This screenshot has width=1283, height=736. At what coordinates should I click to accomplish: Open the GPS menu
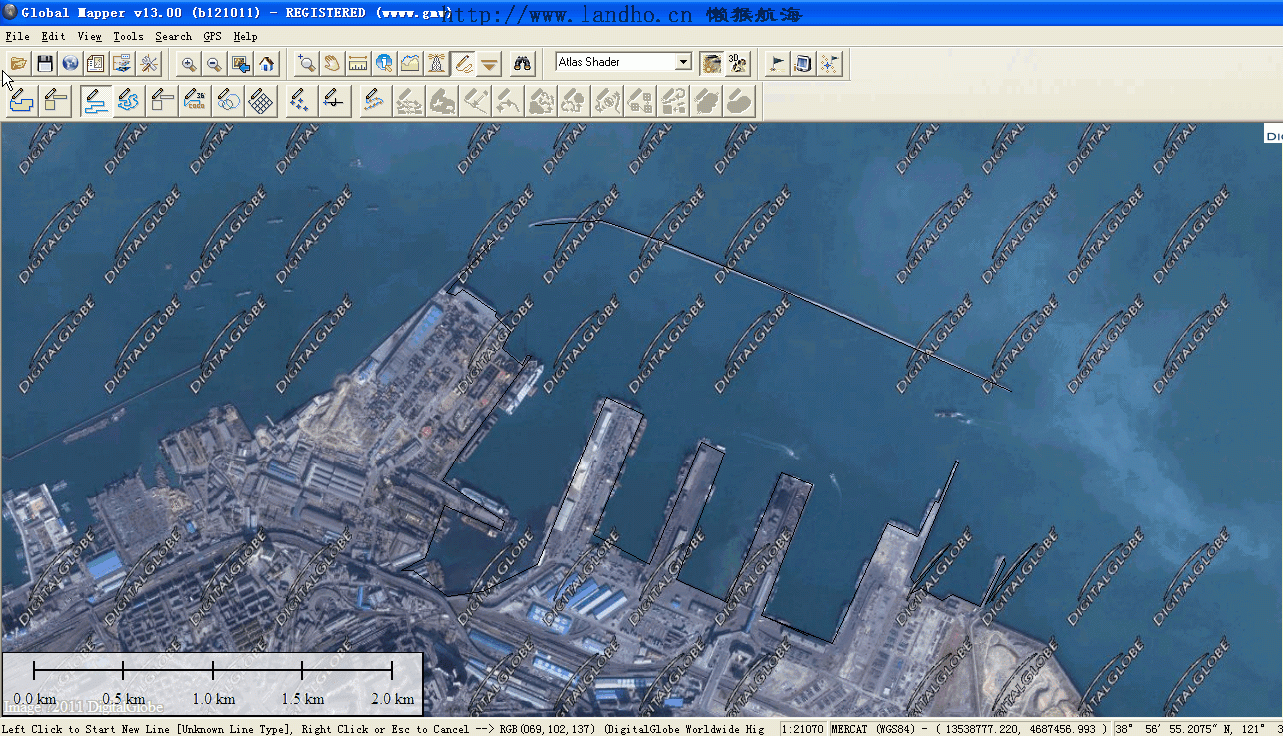(x=213, y=36)
